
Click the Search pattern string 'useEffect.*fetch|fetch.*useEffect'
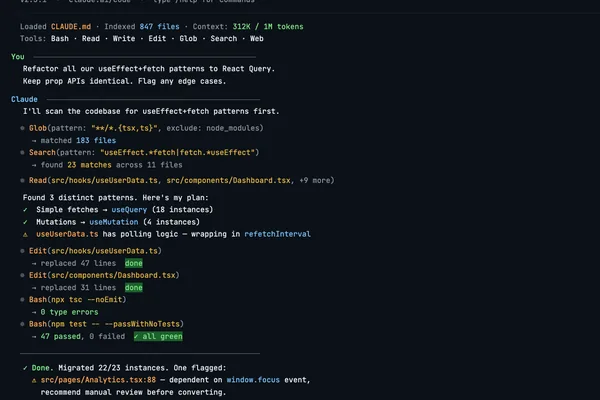pos(177,152)
